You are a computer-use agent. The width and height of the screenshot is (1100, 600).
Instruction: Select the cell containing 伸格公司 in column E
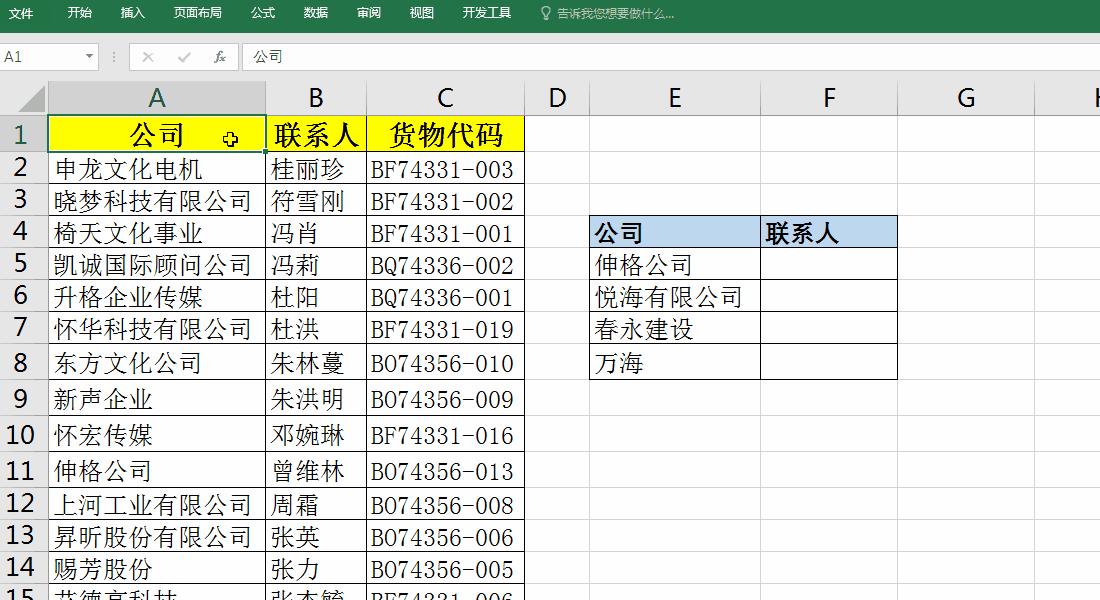(x=675, y=265)
